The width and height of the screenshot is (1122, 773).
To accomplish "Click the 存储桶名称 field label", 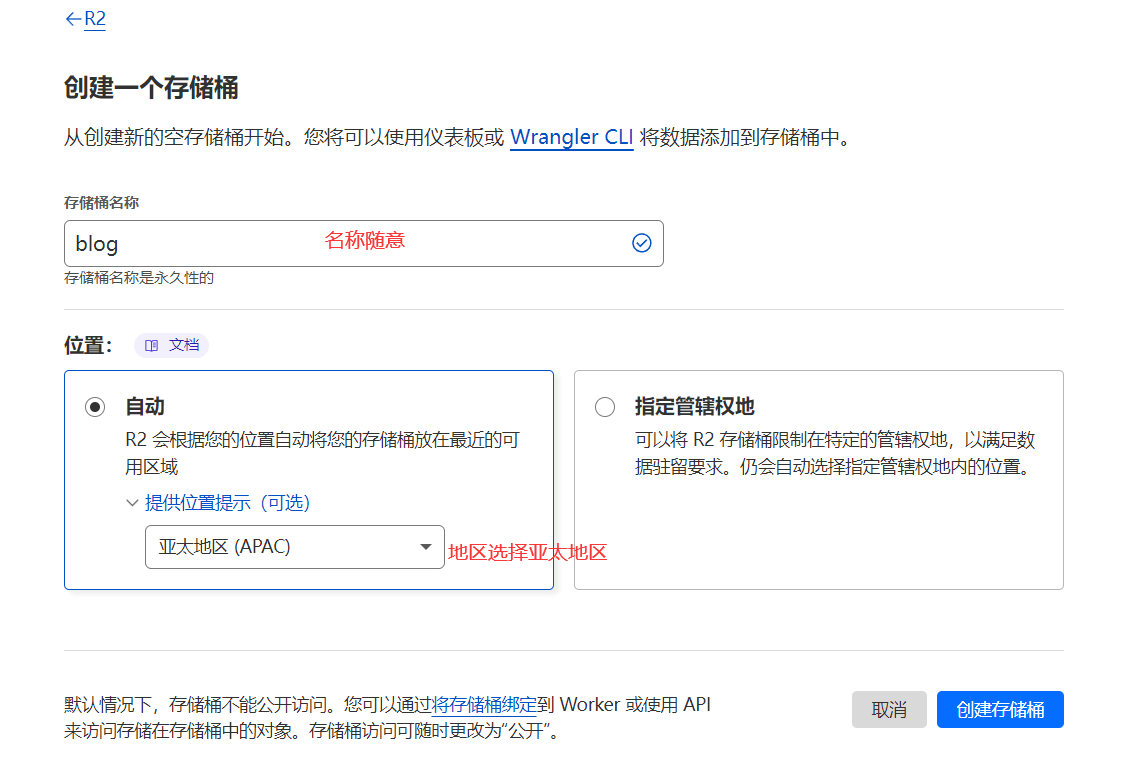I will click(x=101, y=203).
